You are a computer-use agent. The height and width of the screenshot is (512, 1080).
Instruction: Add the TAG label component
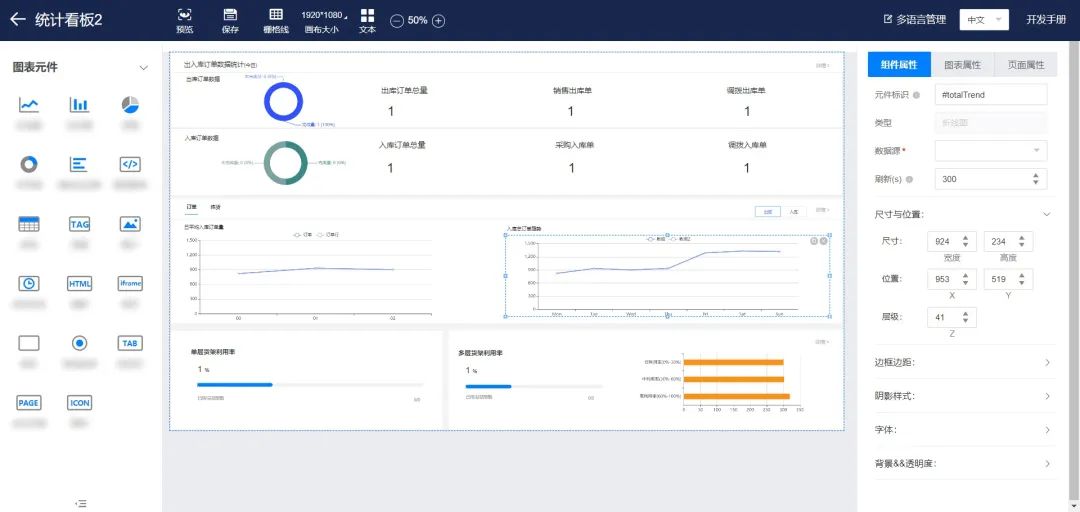(80, 224)
